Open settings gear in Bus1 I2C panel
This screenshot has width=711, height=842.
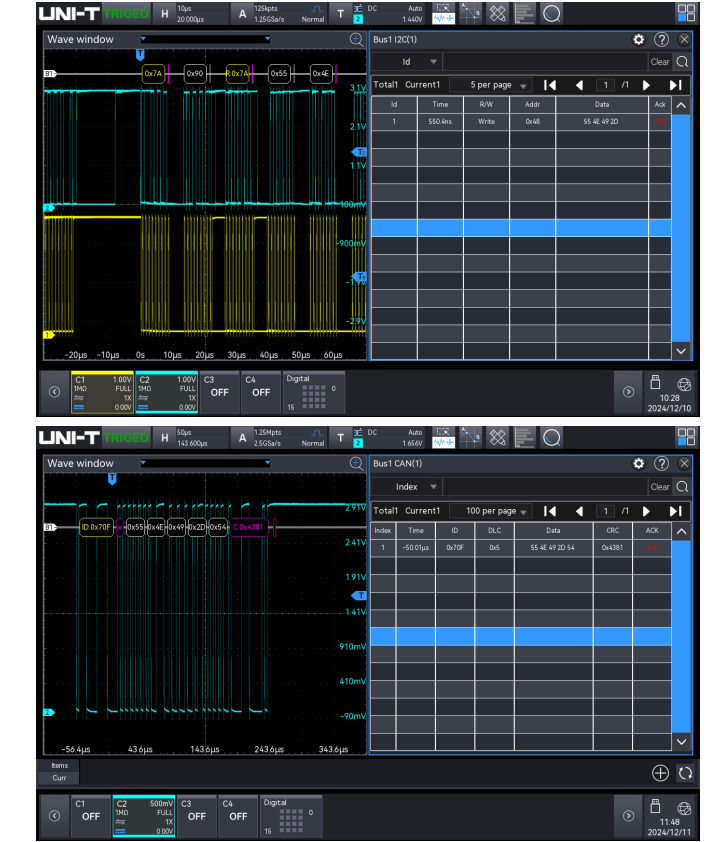tap(639, 40)
